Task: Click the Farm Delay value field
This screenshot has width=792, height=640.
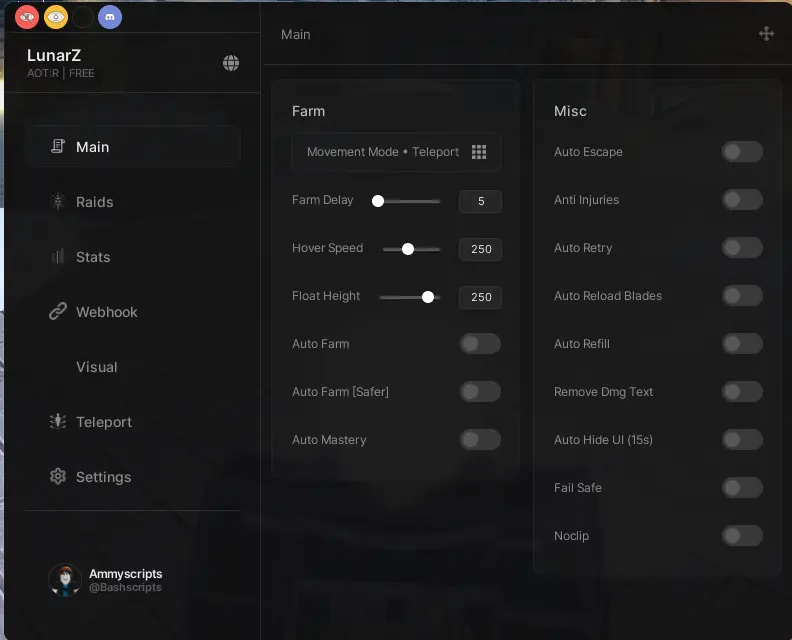Action: (x=480, y=201)
